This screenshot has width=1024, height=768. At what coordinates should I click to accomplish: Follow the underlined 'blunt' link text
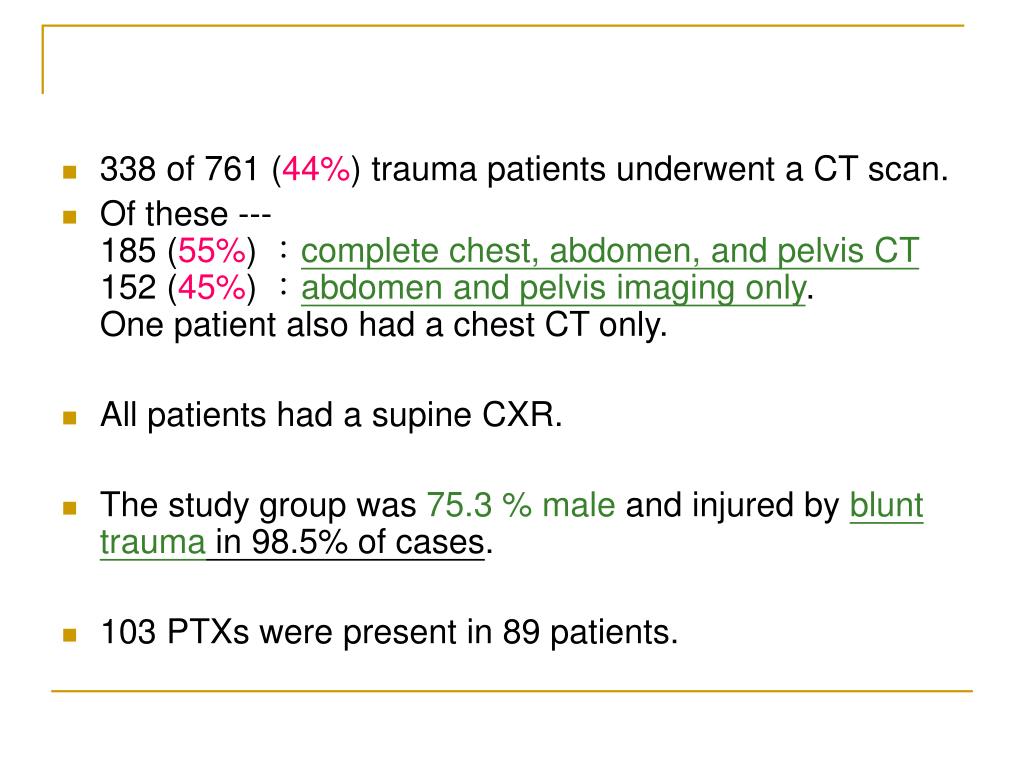point(886,505)
